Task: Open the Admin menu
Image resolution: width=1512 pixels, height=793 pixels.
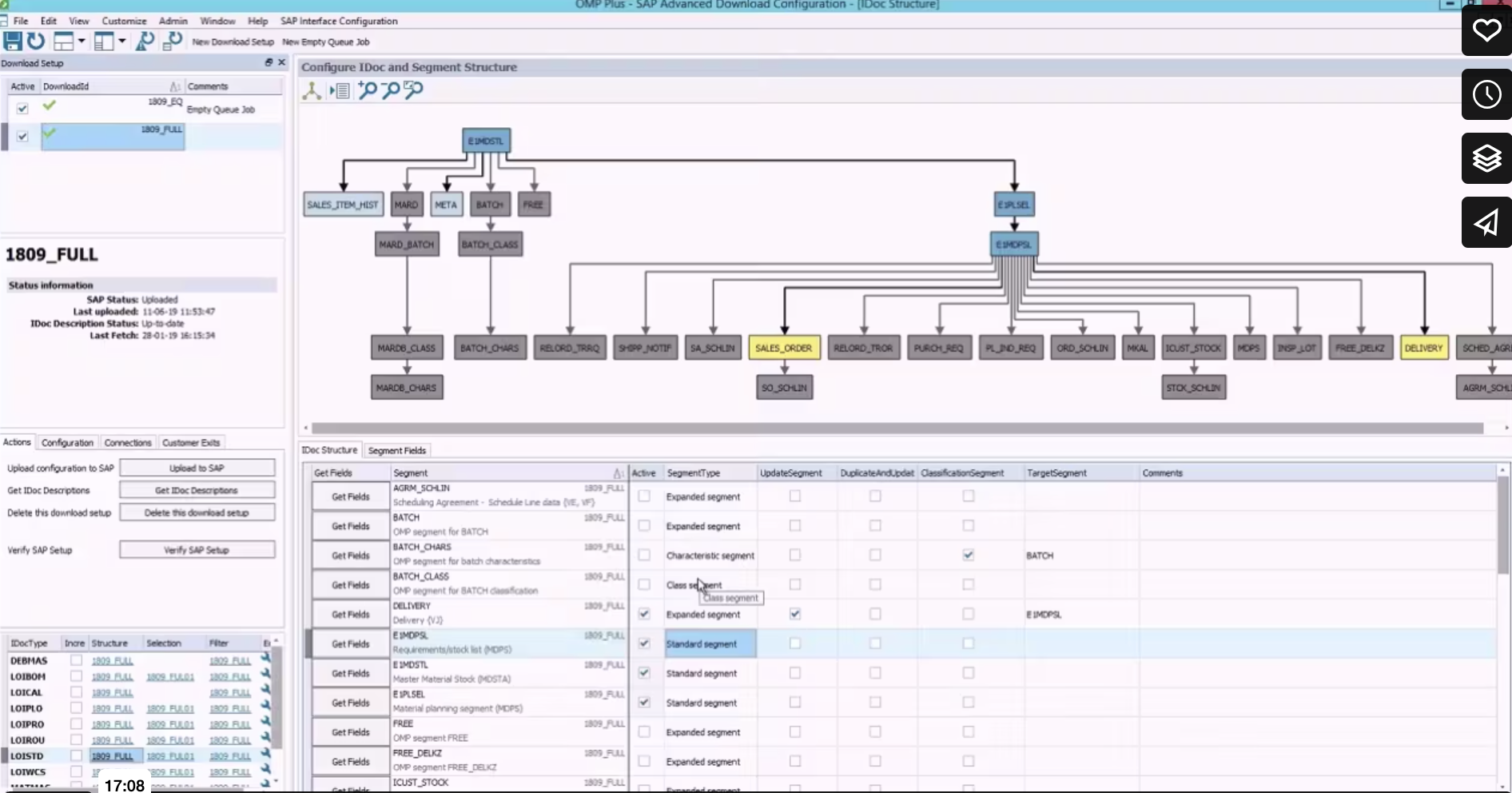Action: 173,21
